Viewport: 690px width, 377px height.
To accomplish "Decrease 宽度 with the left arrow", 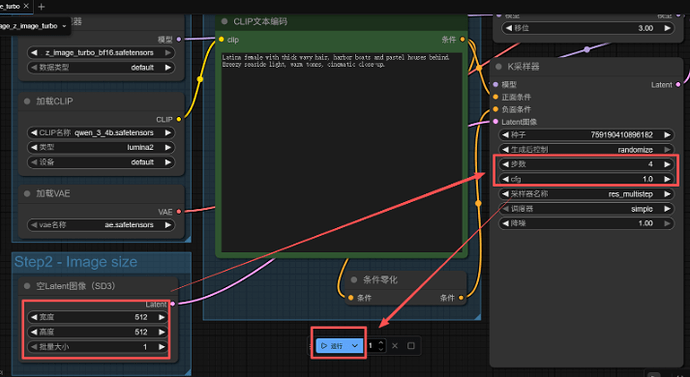I will pyautogui.click(x=34, y=317).
